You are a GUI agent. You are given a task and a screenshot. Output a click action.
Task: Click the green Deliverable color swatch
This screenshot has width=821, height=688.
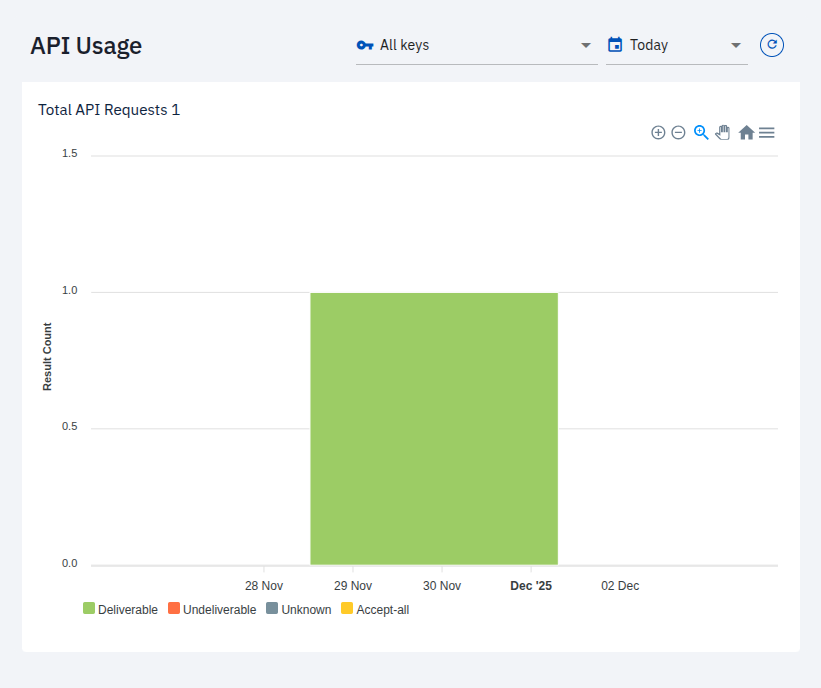[x=88, y=609]
